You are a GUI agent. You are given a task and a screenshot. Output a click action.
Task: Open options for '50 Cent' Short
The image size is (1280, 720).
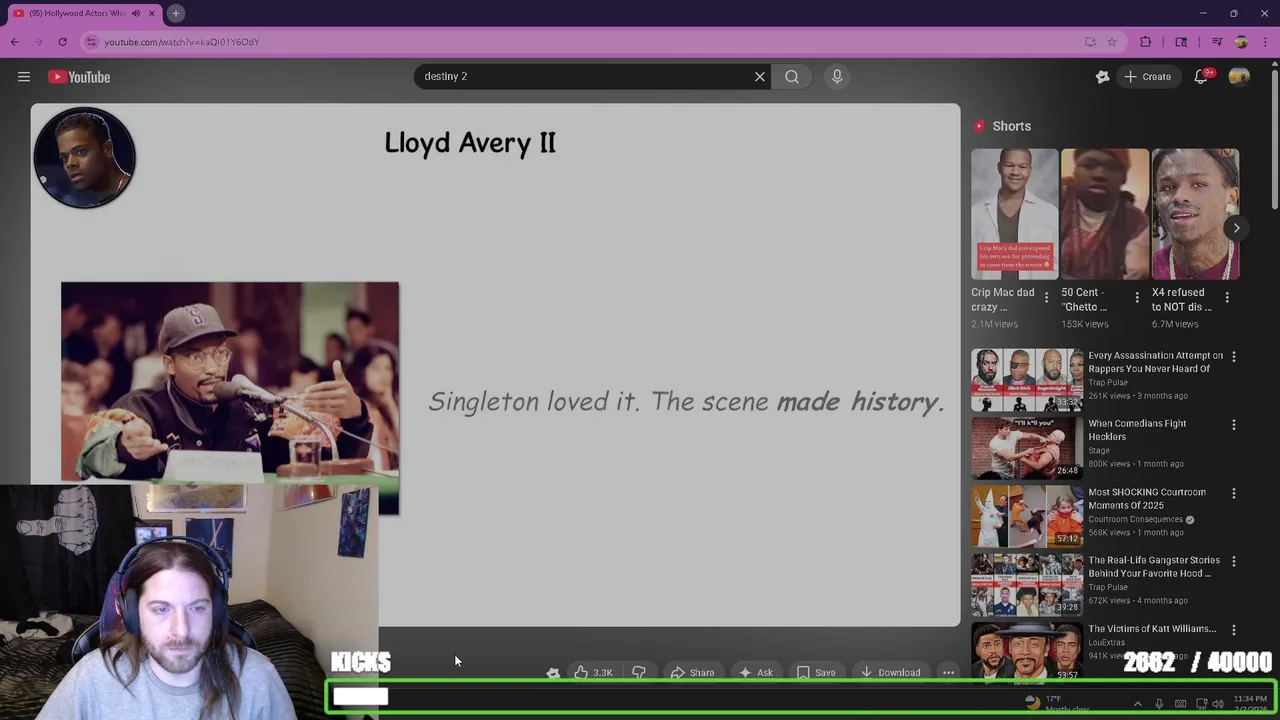click(x=1136, y=298)
